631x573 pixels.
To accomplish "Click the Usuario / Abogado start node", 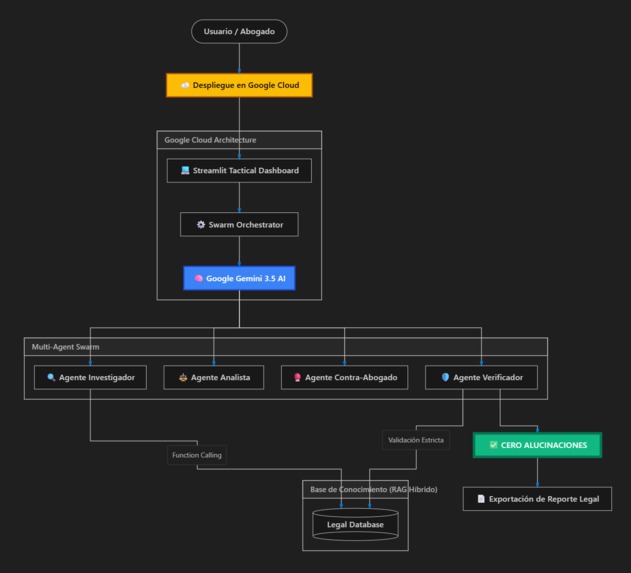I will pyautogui.click(x=239, y=31).
